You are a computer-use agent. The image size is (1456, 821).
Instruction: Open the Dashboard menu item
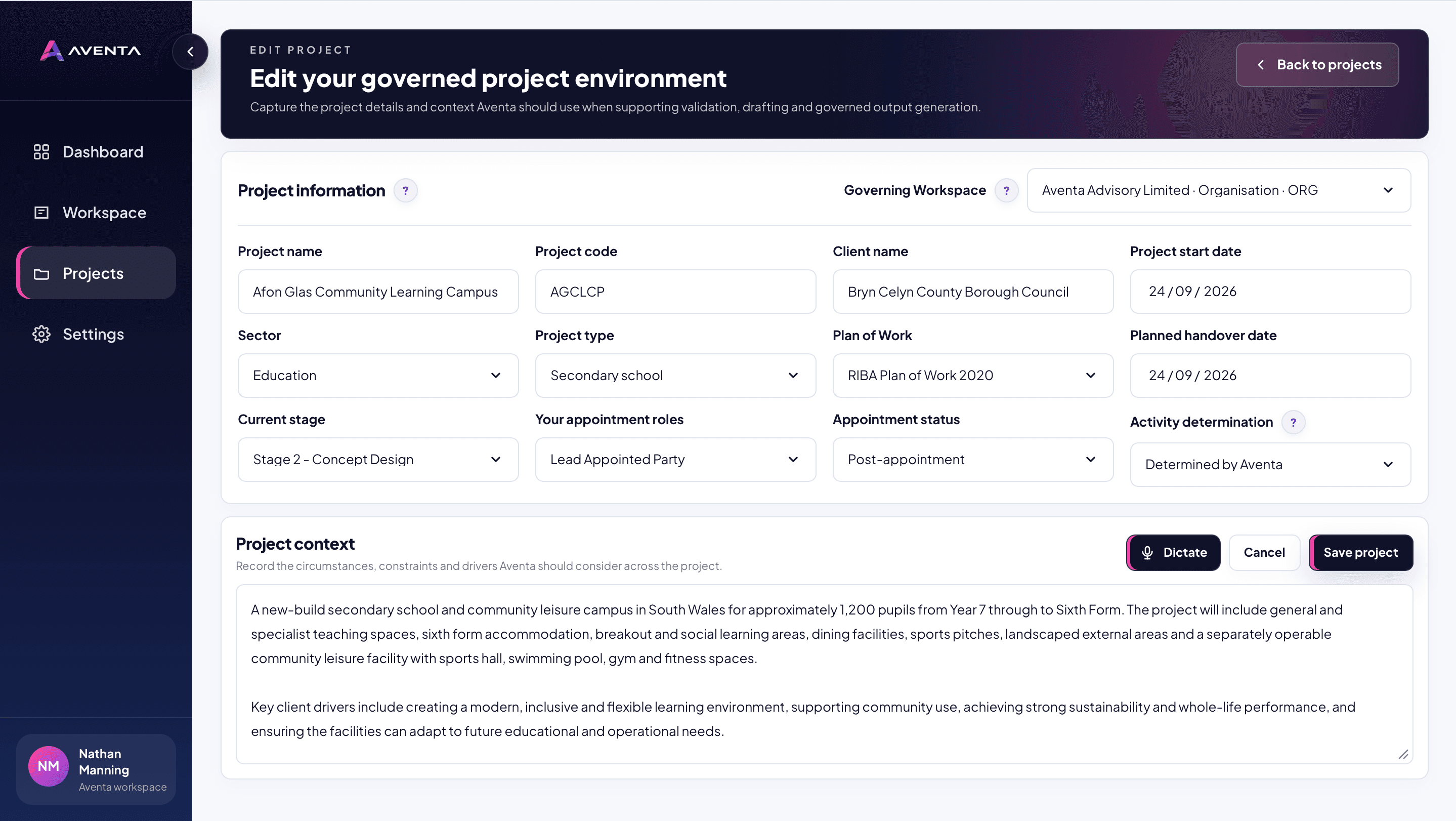pyautogui.click(x=96, y=151)
